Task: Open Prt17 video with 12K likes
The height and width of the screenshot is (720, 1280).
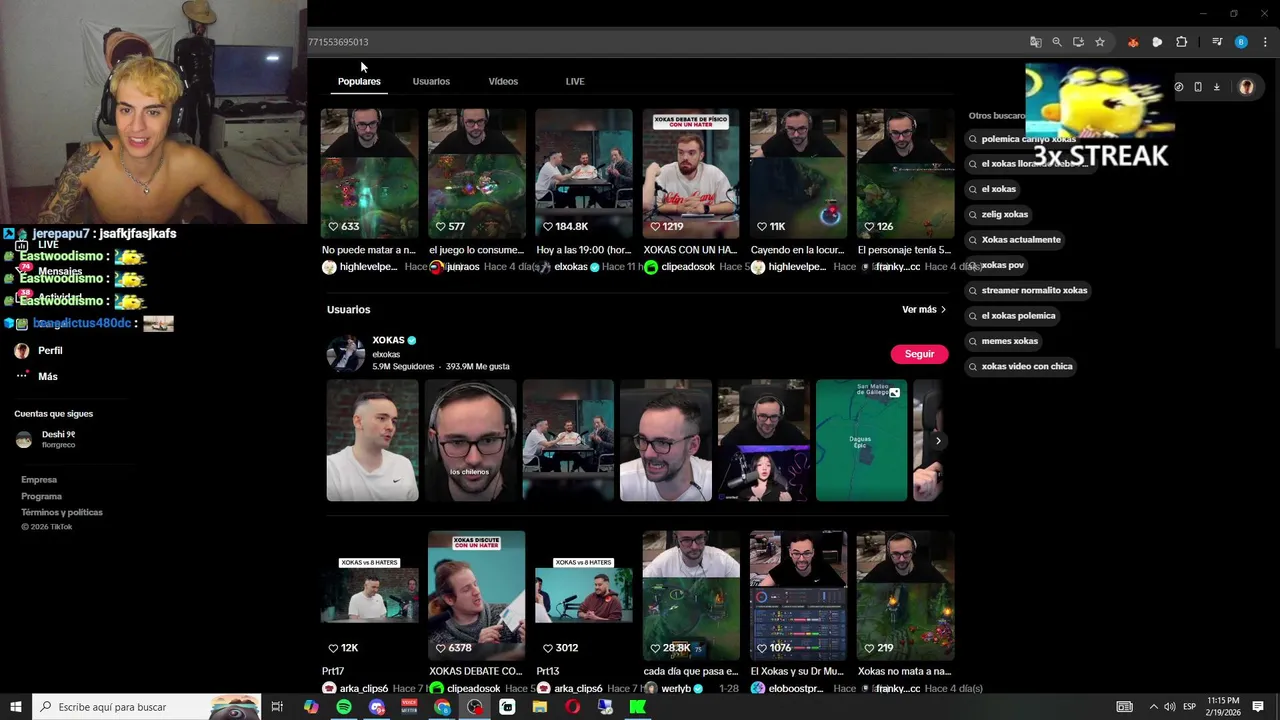Action: (369, 595)
